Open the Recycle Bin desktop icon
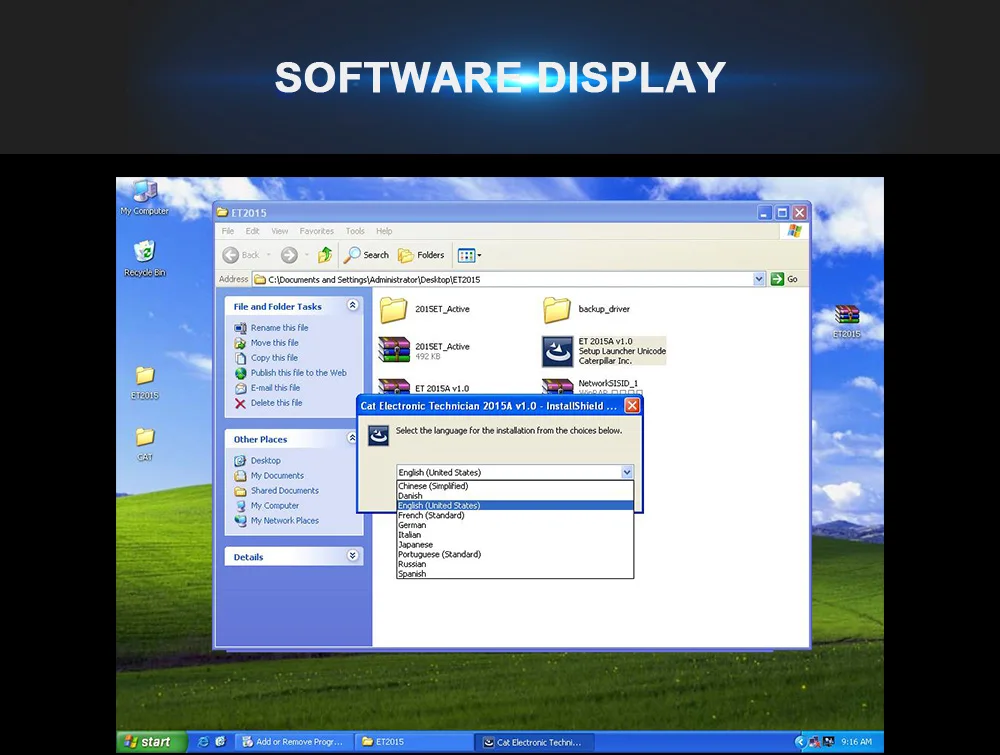 [145, 258]
